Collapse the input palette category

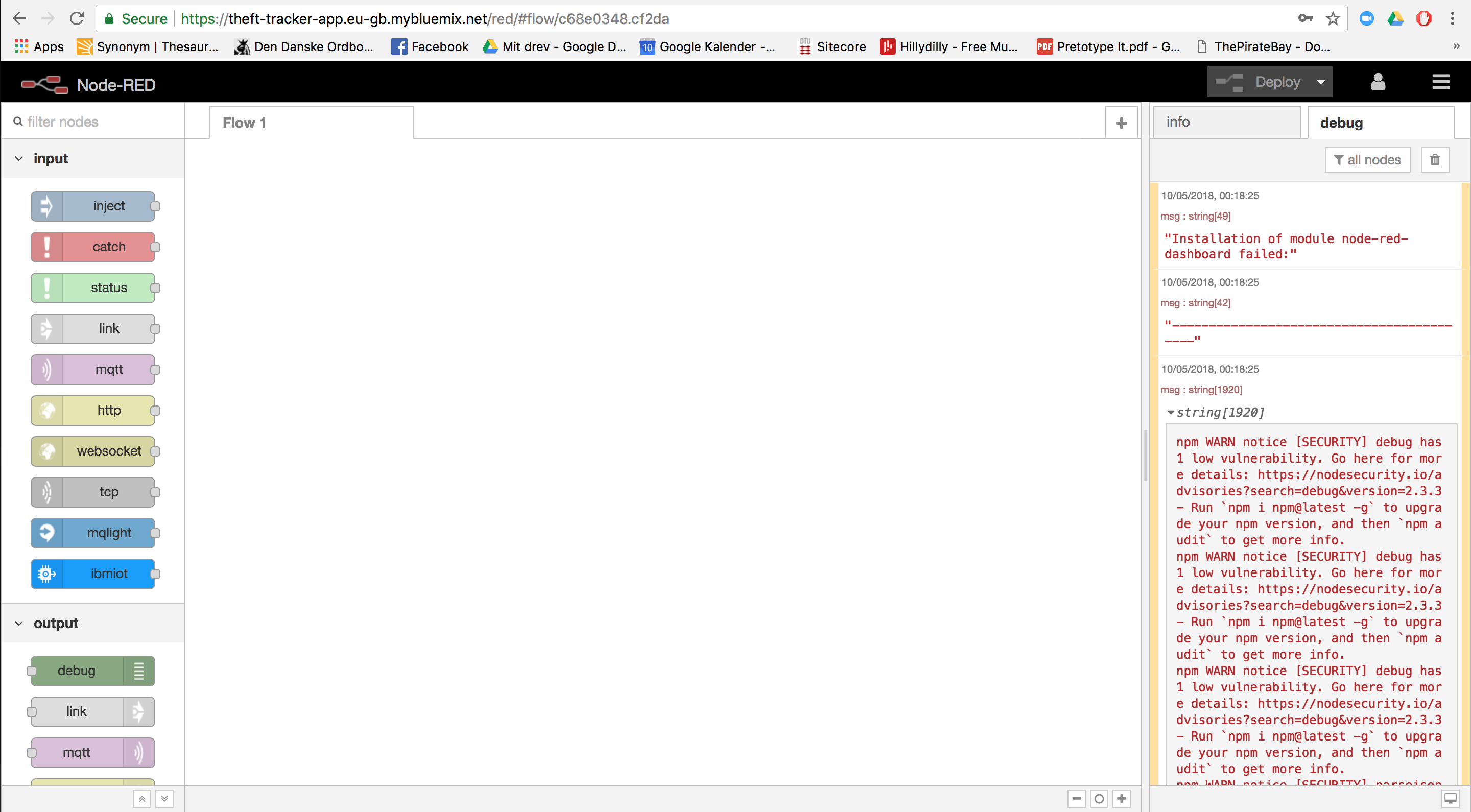pyautogui.click(x=19, y=159)
